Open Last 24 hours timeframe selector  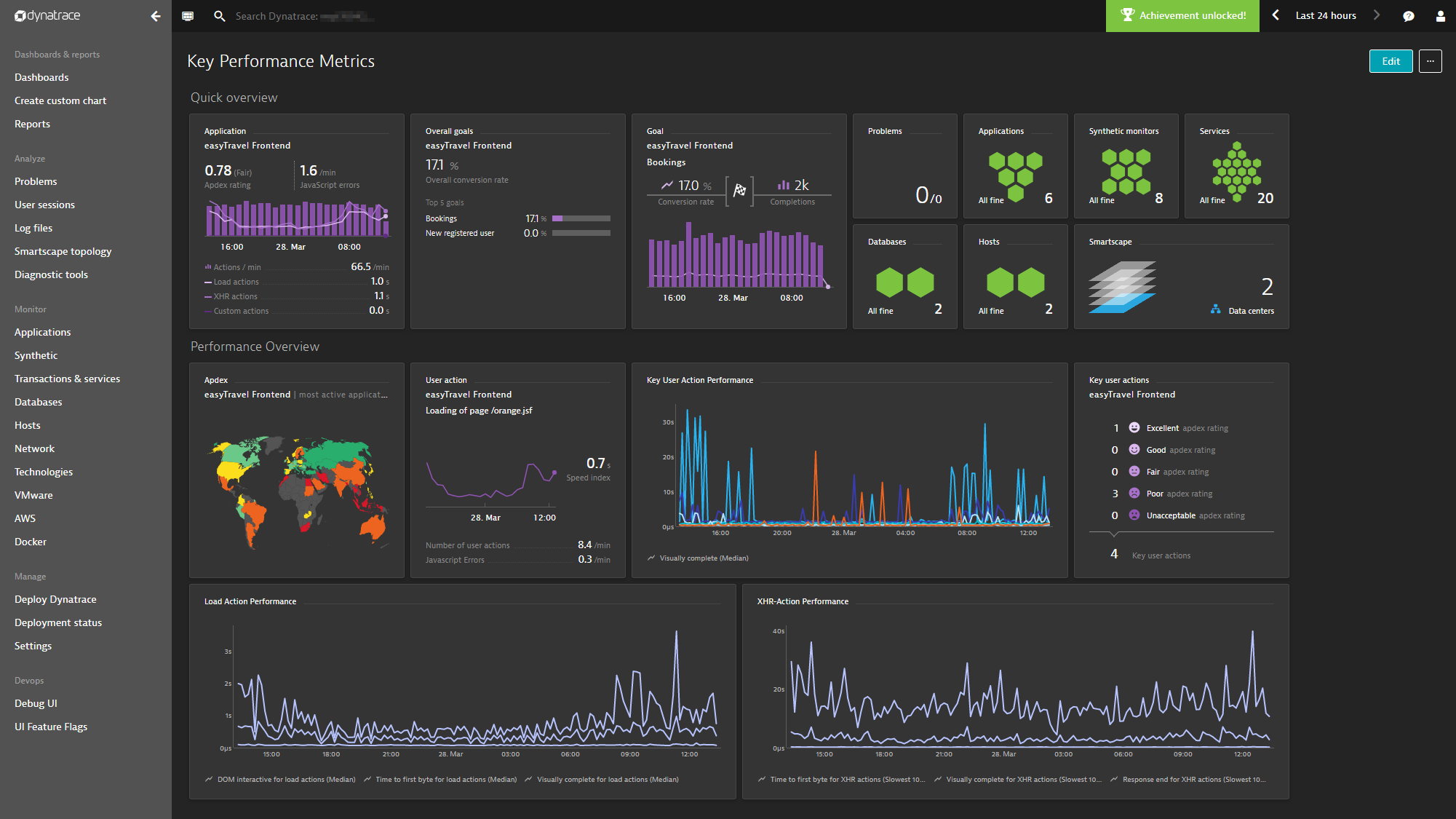point(1326,15)
